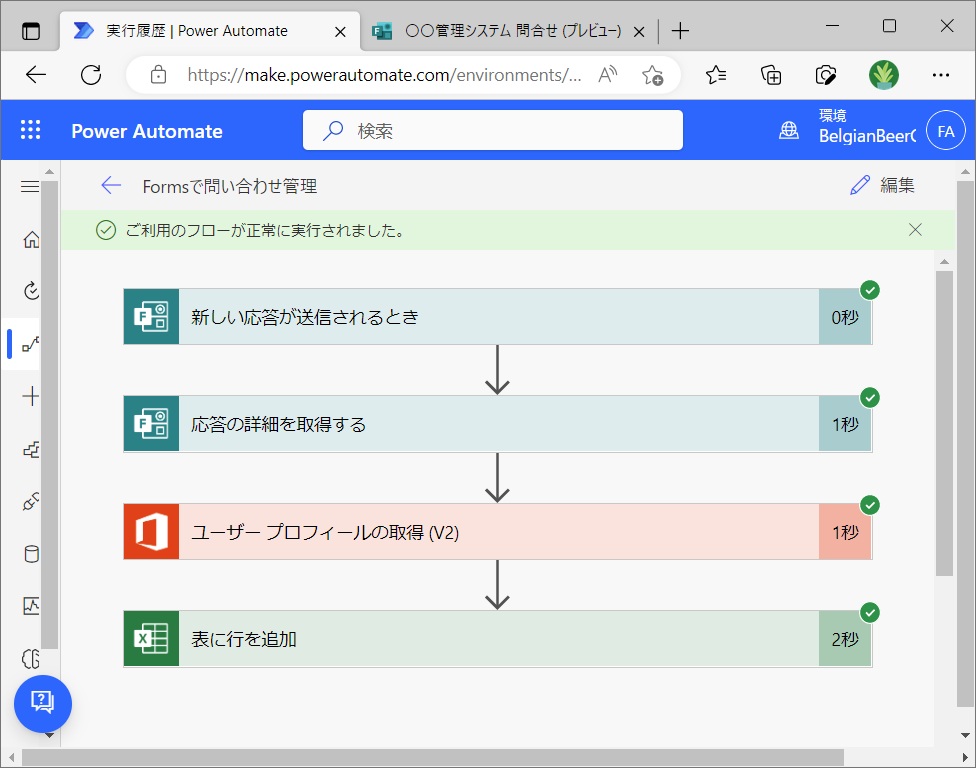
Task: Click the Forms icon on 新しい応答が送信されるとき
Action: (x=151, y=317)
